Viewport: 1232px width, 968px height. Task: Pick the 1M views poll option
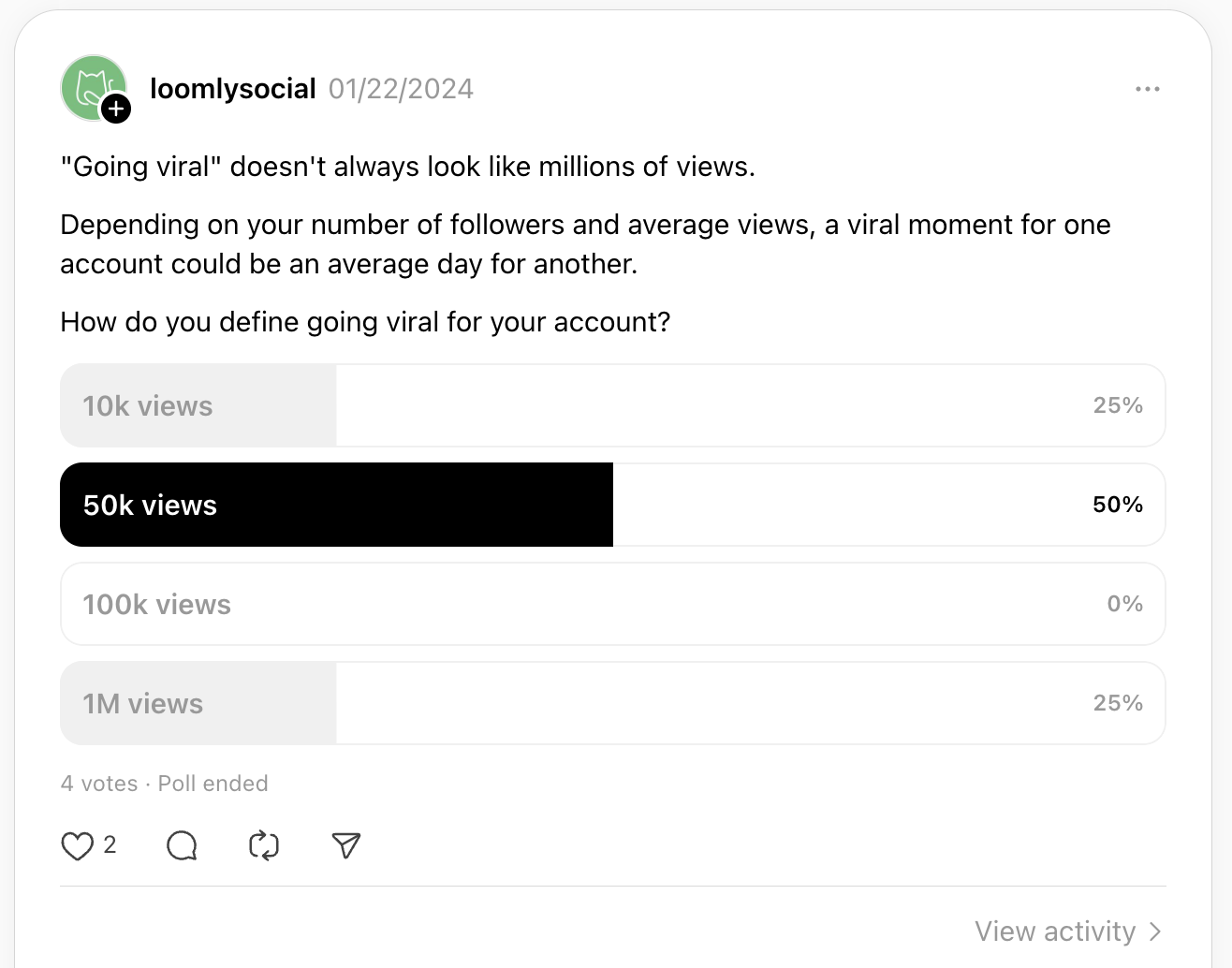(612, 703)
